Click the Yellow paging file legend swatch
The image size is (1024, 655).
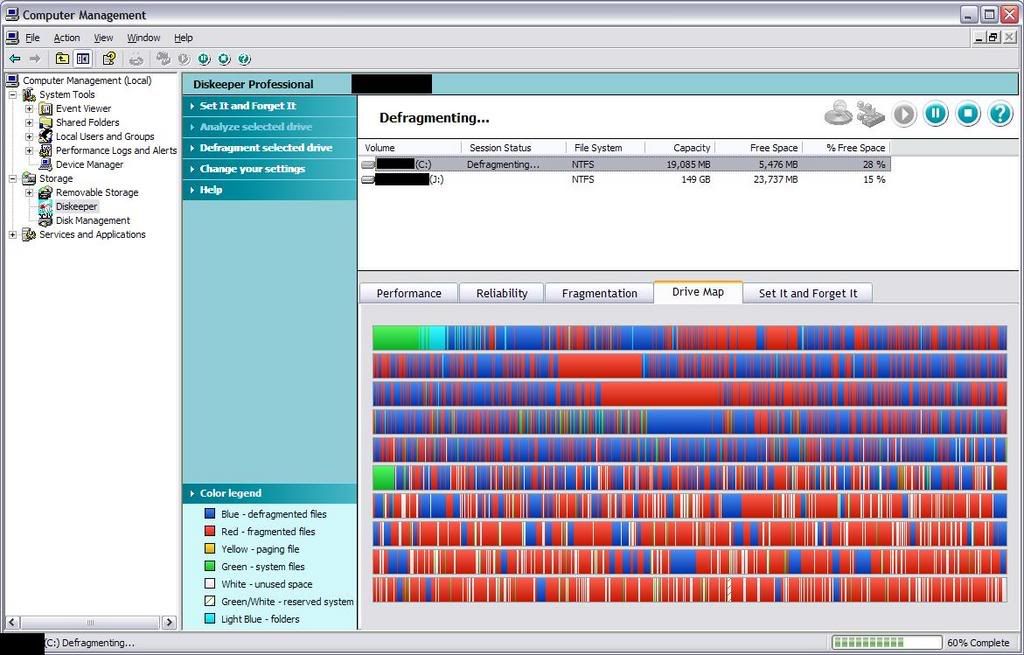click(x=210, y=549)
